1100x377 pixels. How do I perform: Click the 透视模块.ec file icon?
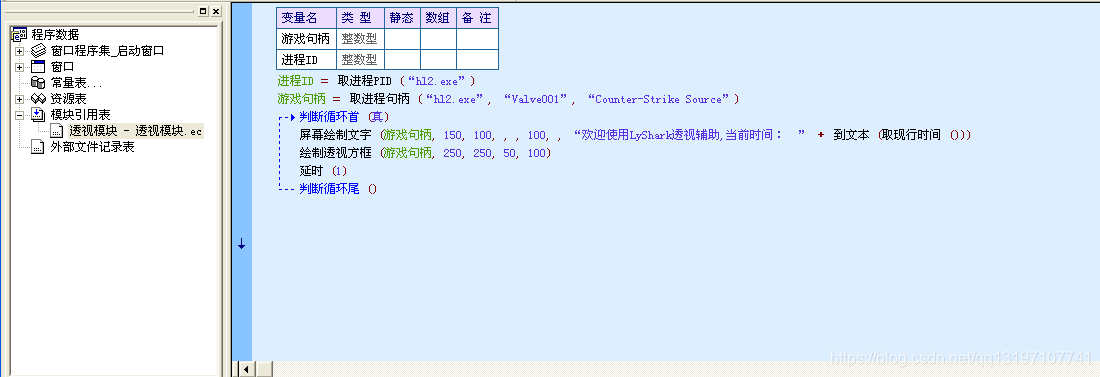tap(58, 131)
